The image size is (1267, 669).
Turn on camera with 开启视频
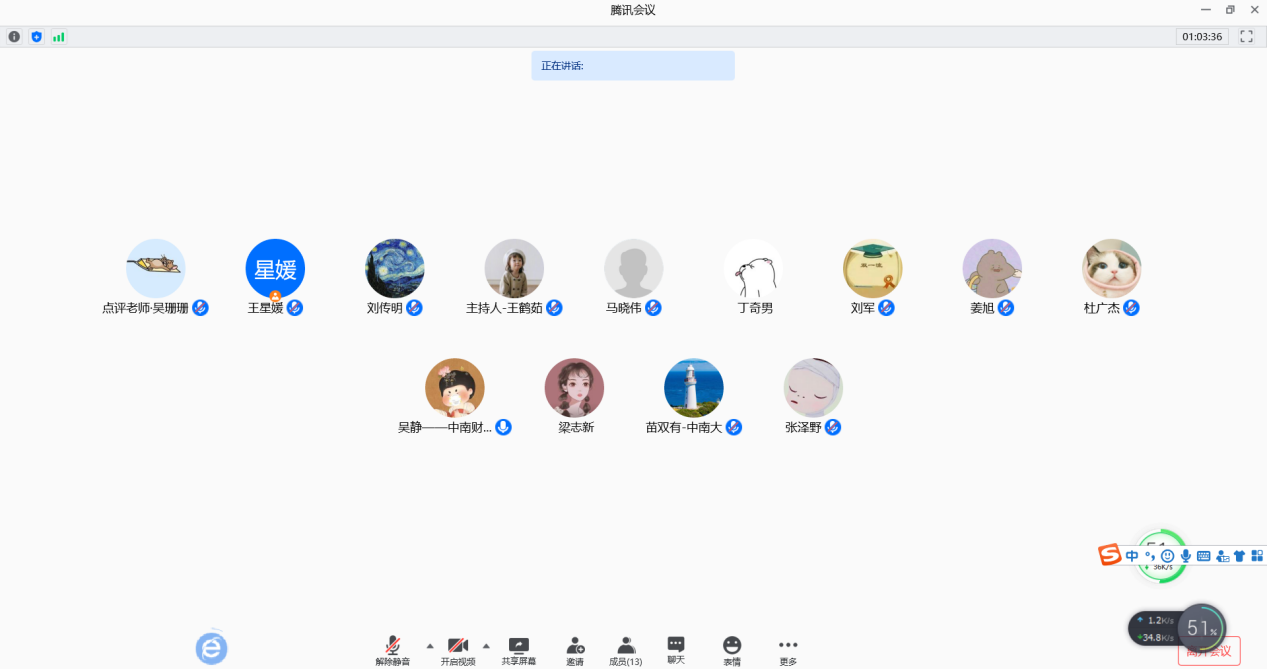458,650
